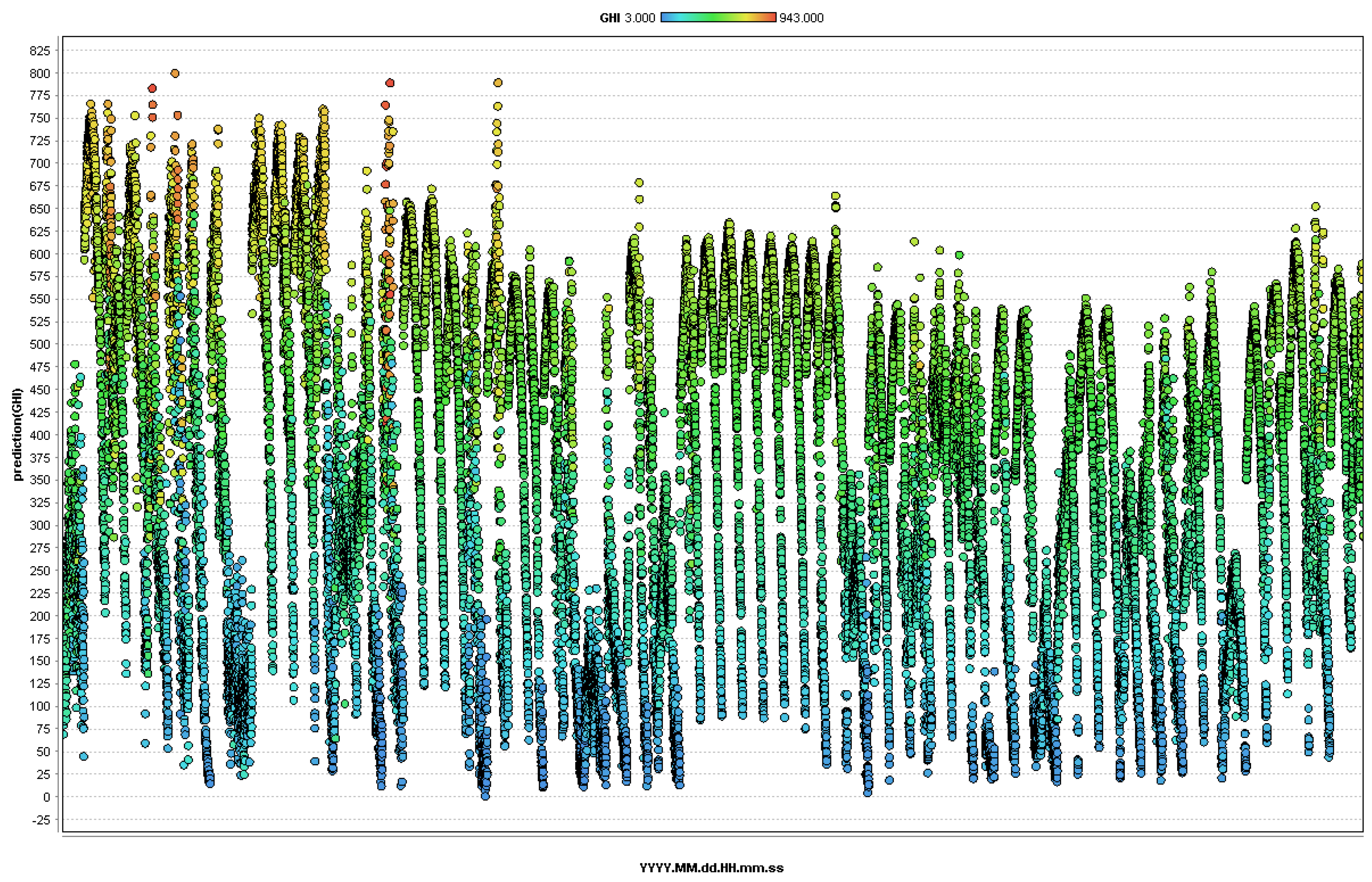Click the 775 tick label on y-axis
Image resolution: width=1372 pixels, height=882 pixels.
click(x=40, y=96)
